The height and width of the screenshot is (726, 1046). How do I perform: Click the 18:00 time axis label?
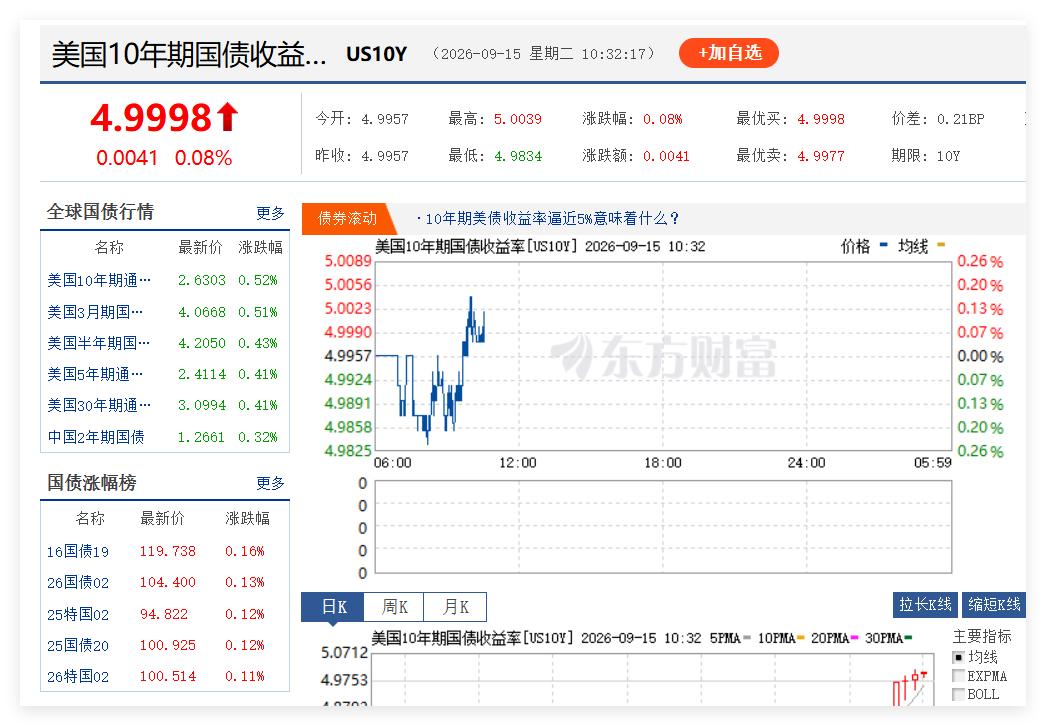click(x=662, y=462)
